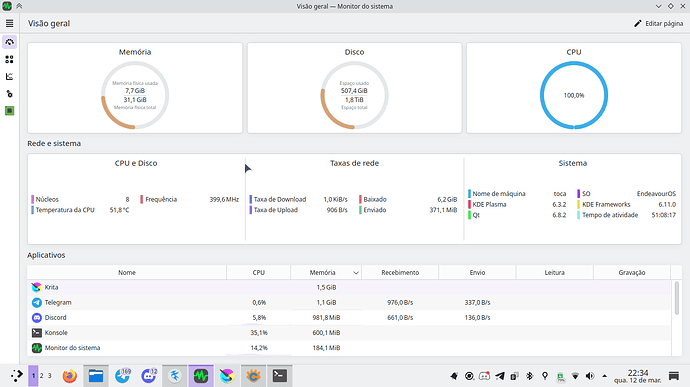
Task: Expand hidden system tray icons arrow
Action: (x=605, y=376)
